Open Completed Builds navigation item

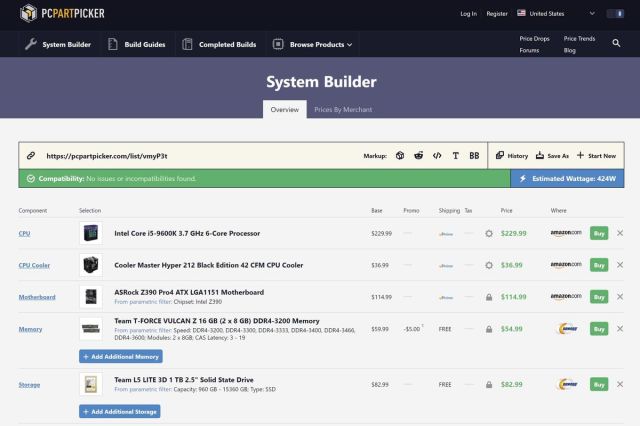pos(219,44)
